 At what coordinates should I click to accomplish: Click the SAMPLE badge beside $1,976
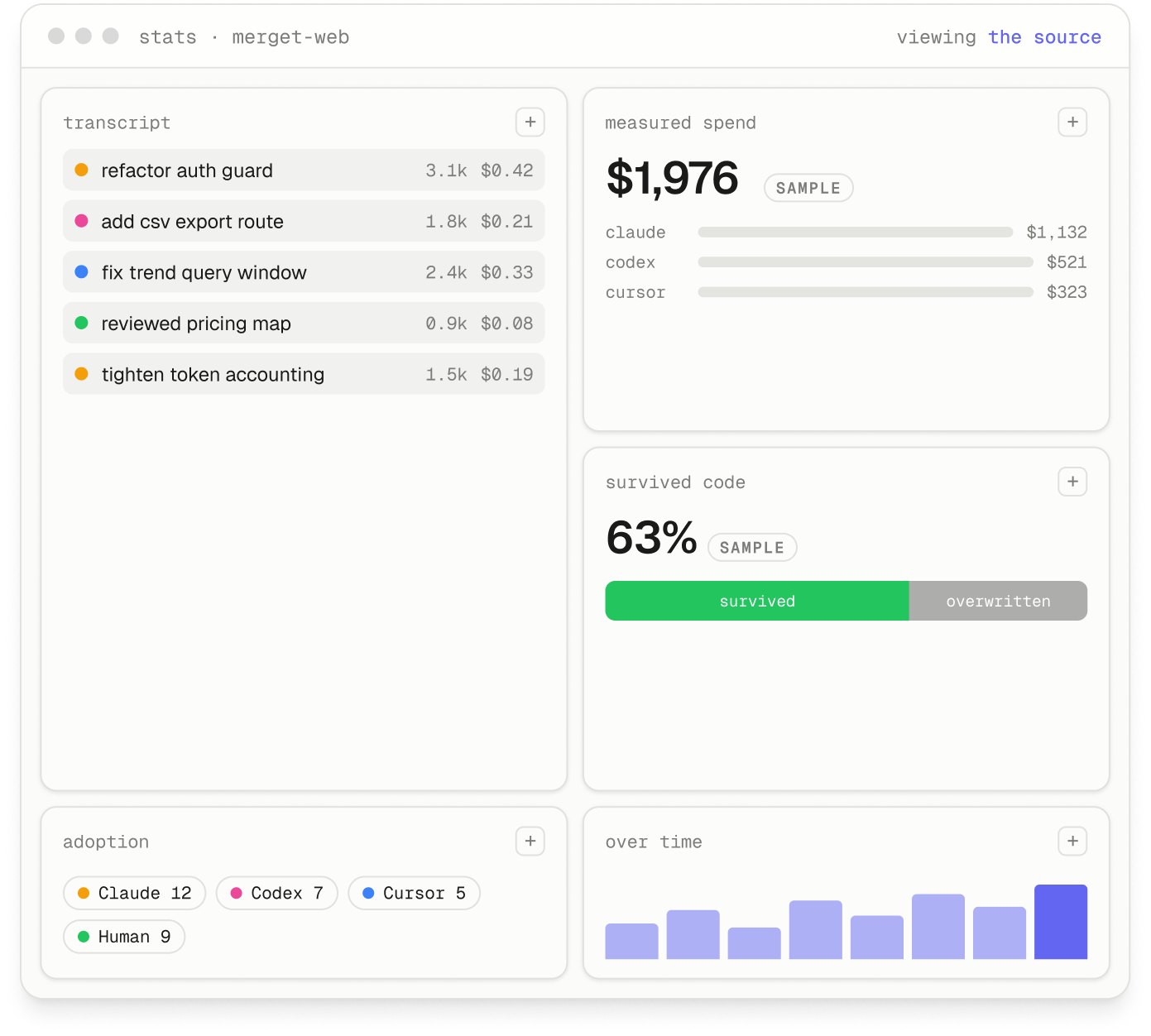pyautogui.click(x=808, y=188)
